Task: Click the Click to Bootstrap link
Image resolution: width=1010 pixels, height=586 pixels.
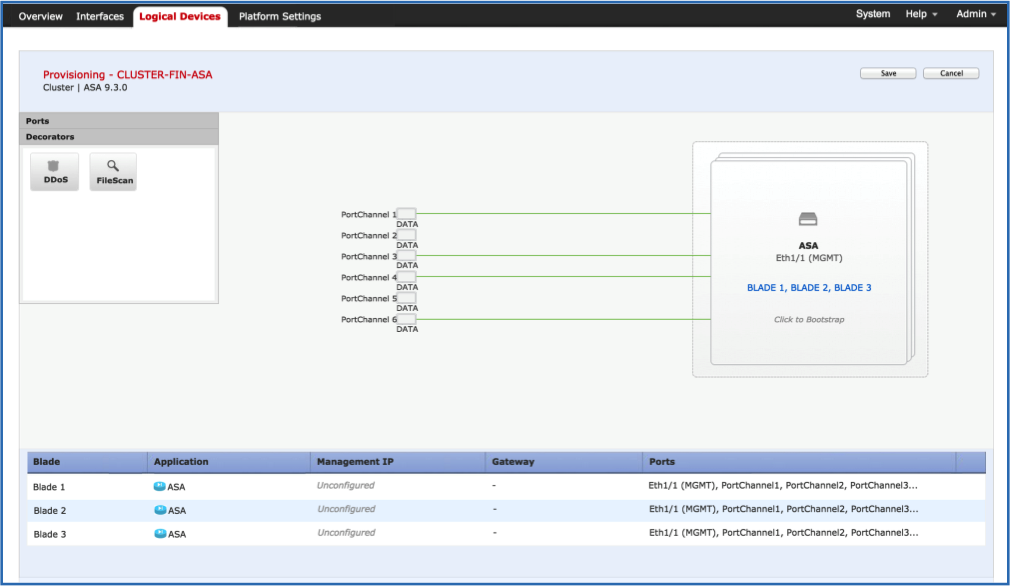Action: pyautogui.click(x=808, y=320)
